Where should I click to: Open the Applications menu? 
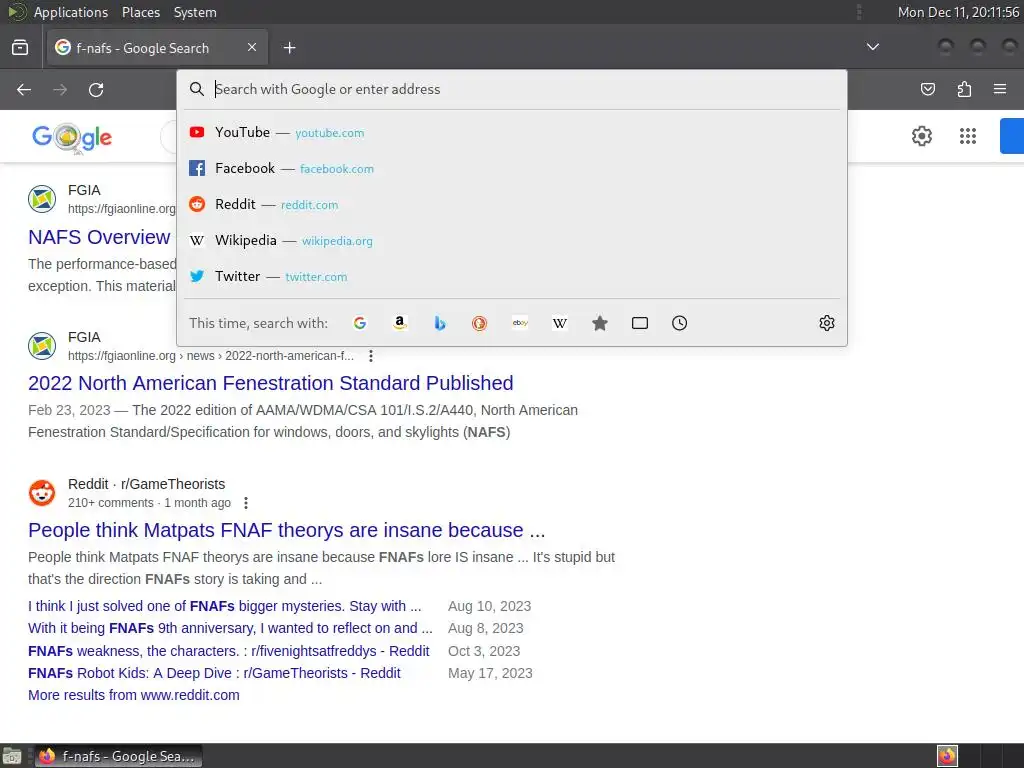point(71,12)
